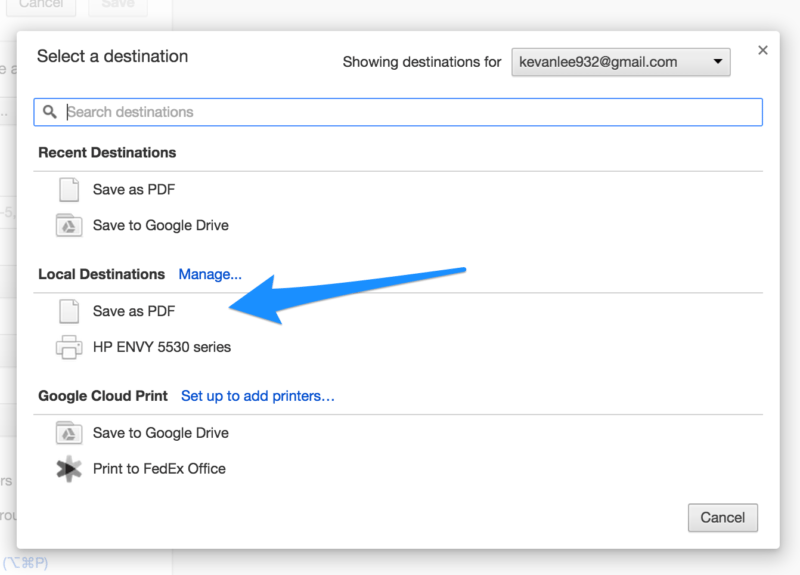
Task: Click the document icon for Save as PDF under Local Destinations
Action: pos(69,311)
